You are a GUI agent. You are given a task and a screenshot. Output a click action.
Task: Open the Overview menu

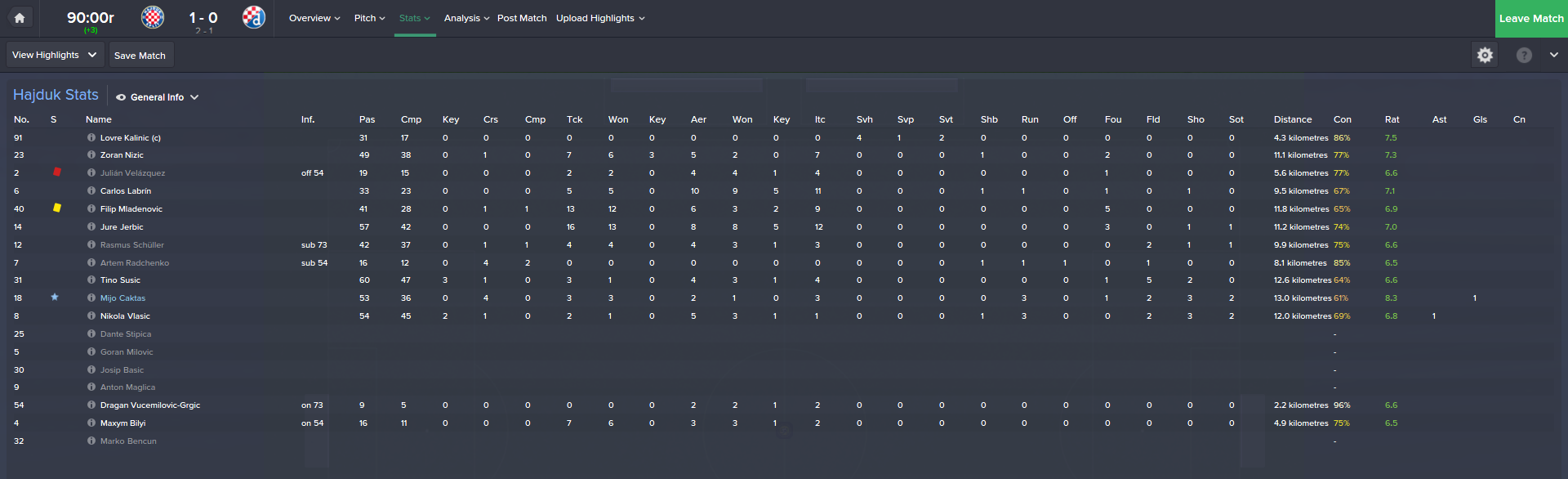314,18
